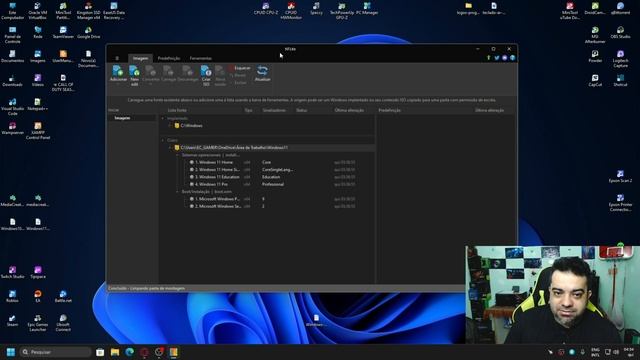The width and height of the screenshot is (640, 360).
Task: Click the Criar ISO toolbar button
Action: (206, 76)
